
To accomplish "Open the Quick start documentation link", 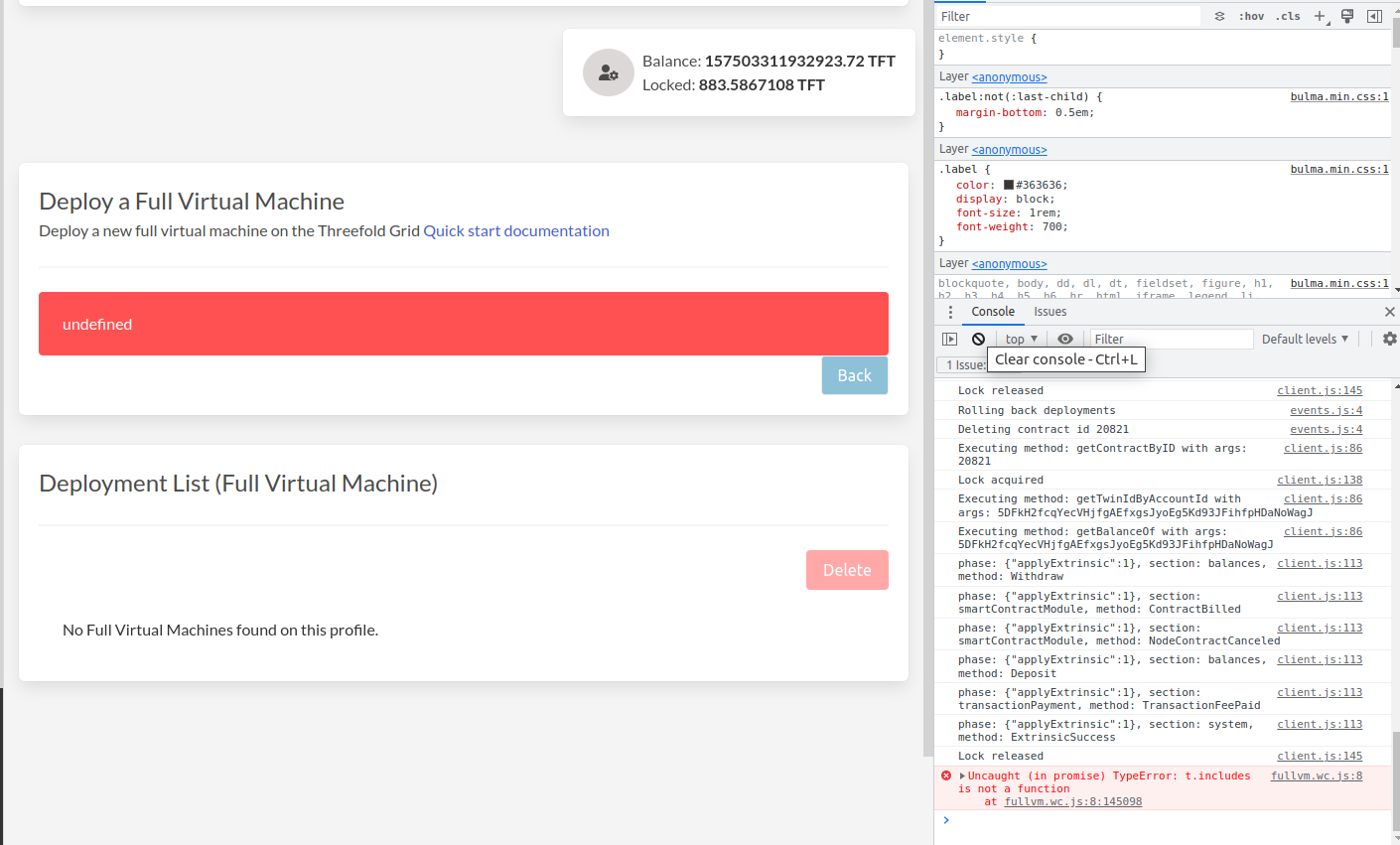I will pyautogui.click(x=516, y=230).
